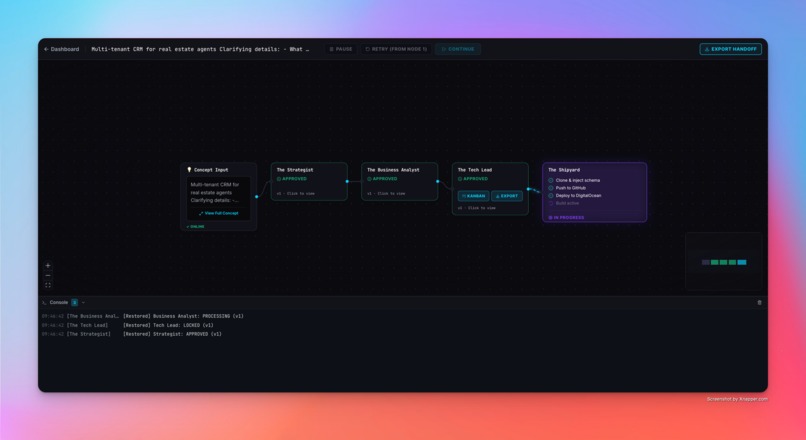Collapse the Console panel with chevron
The height and width of the screenshot is (440, 806).
(x=83, y=303)
